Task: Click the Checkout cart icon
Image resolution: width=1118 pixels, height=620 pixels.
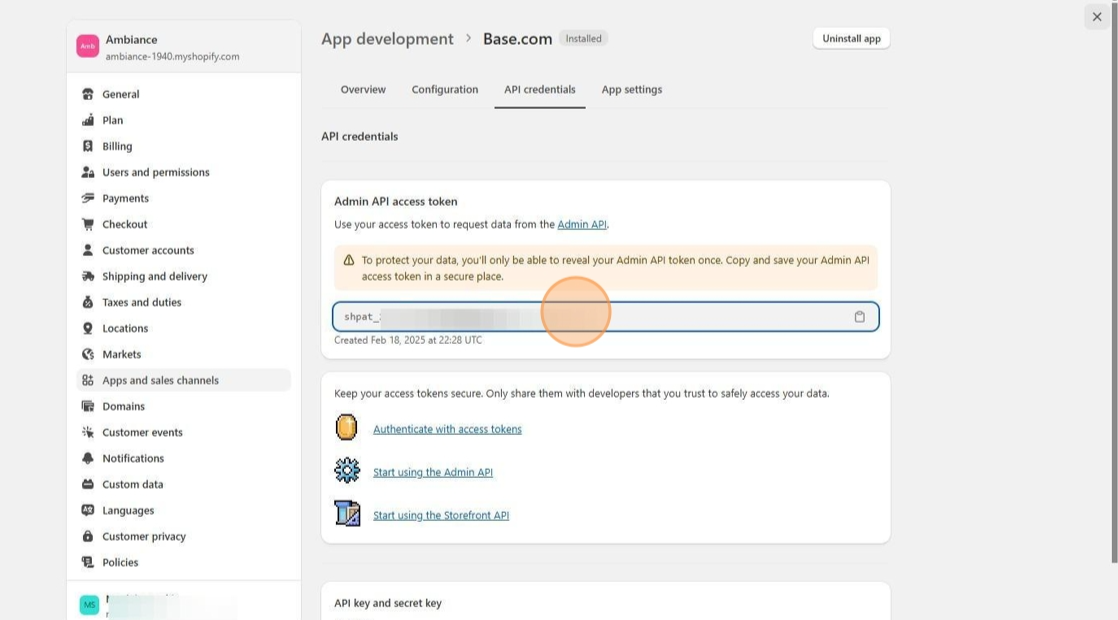Action: (88, 224)
